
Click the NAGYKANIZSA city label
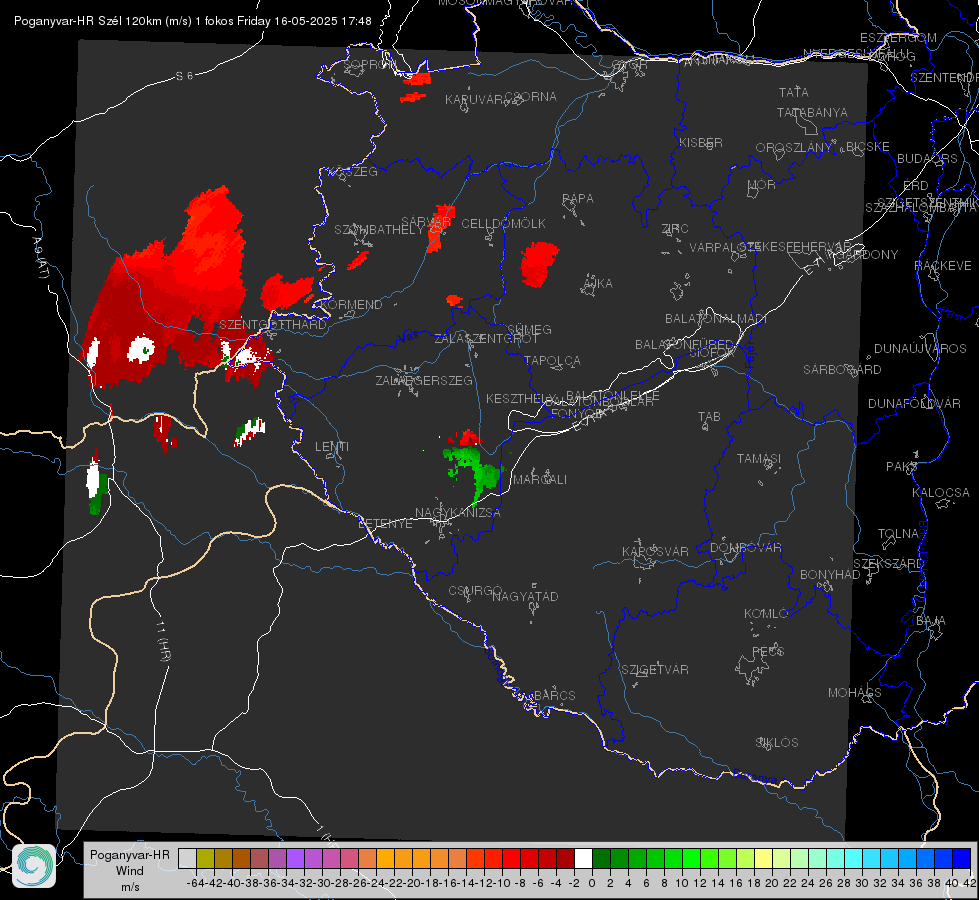point(458,513)
